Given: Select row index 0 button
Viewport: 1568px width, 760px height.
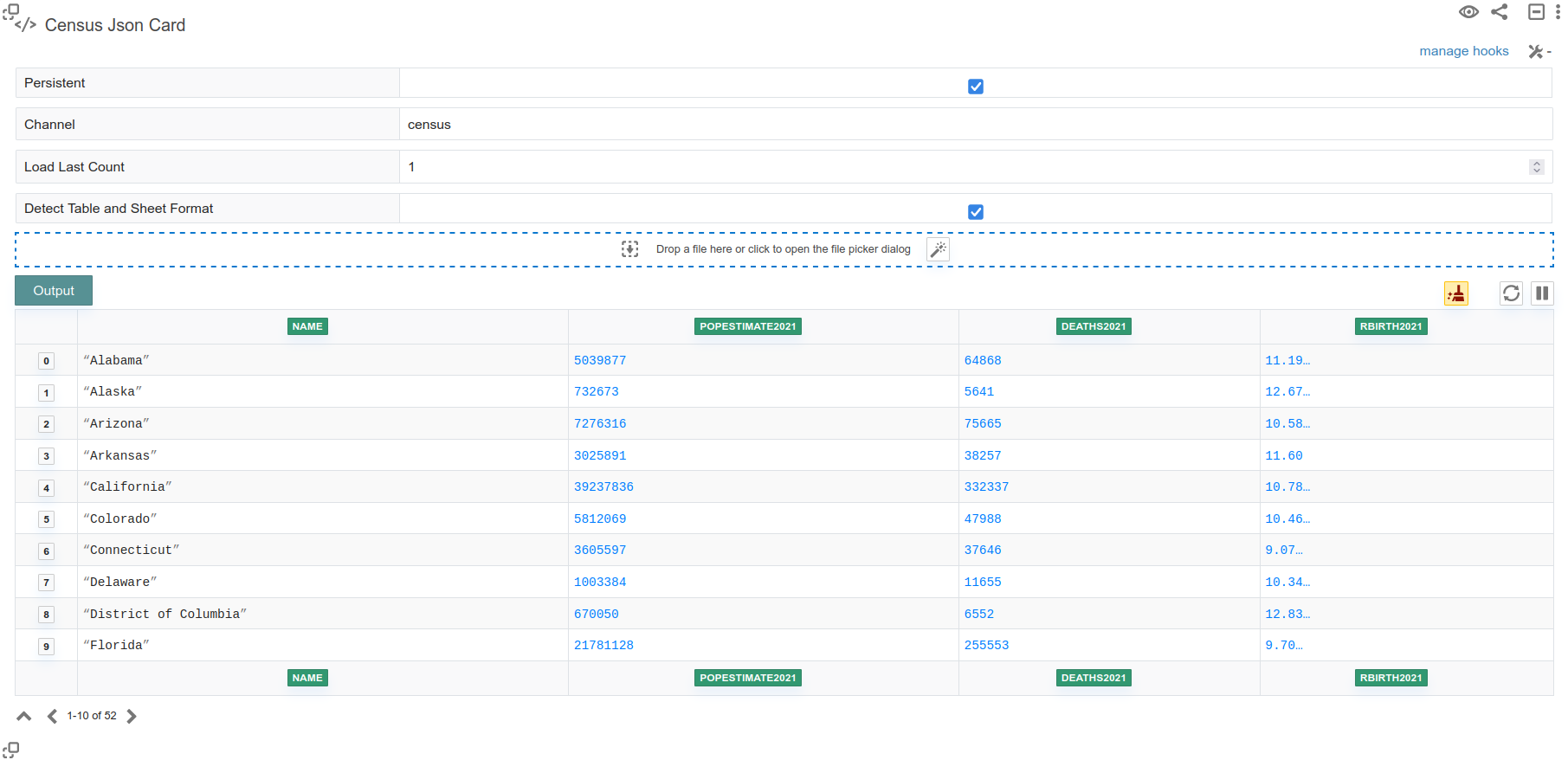Looking at the screenshot, I should tap(46, 361).
